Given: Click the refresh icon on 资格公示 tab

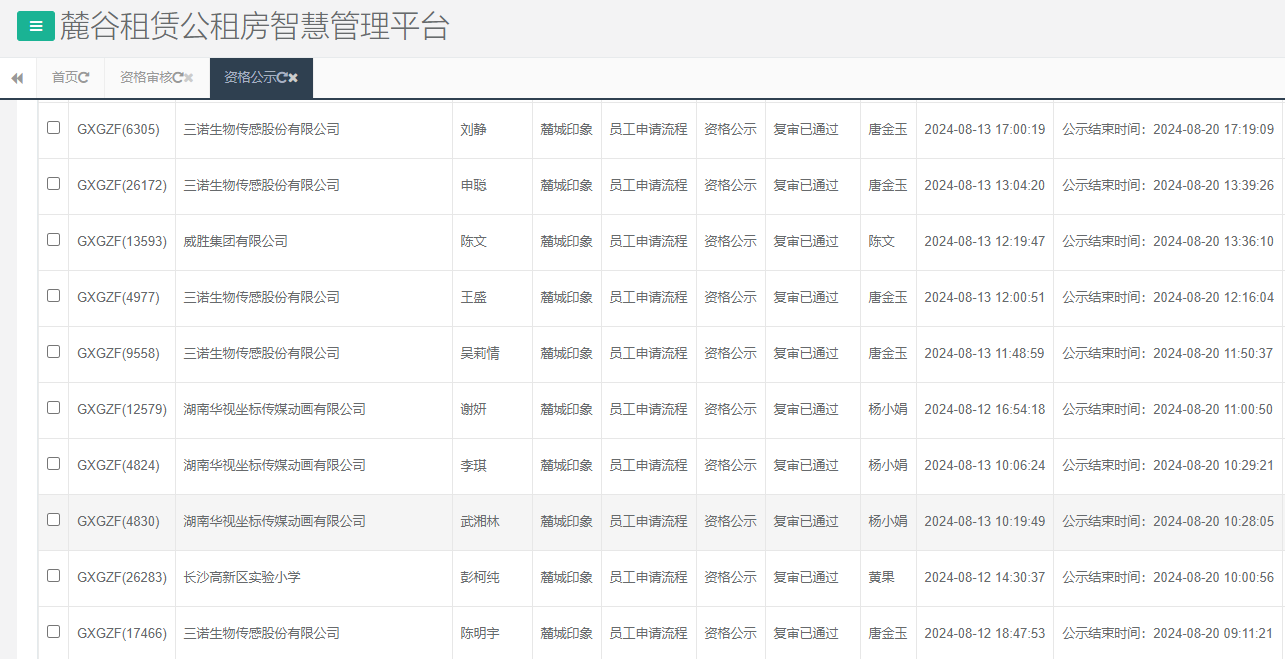Looking at the screenshot, I should [284, 77].
